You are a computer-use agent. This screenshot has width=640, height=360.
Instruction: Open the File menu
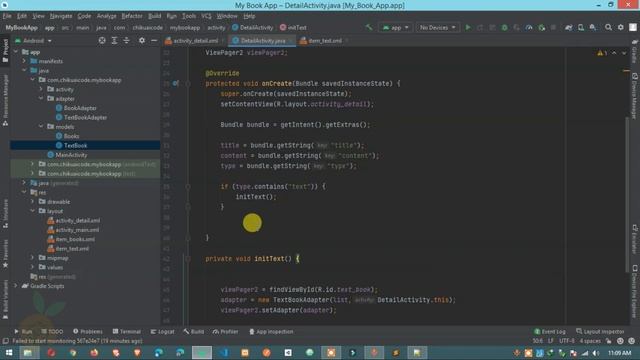[7, 16]
